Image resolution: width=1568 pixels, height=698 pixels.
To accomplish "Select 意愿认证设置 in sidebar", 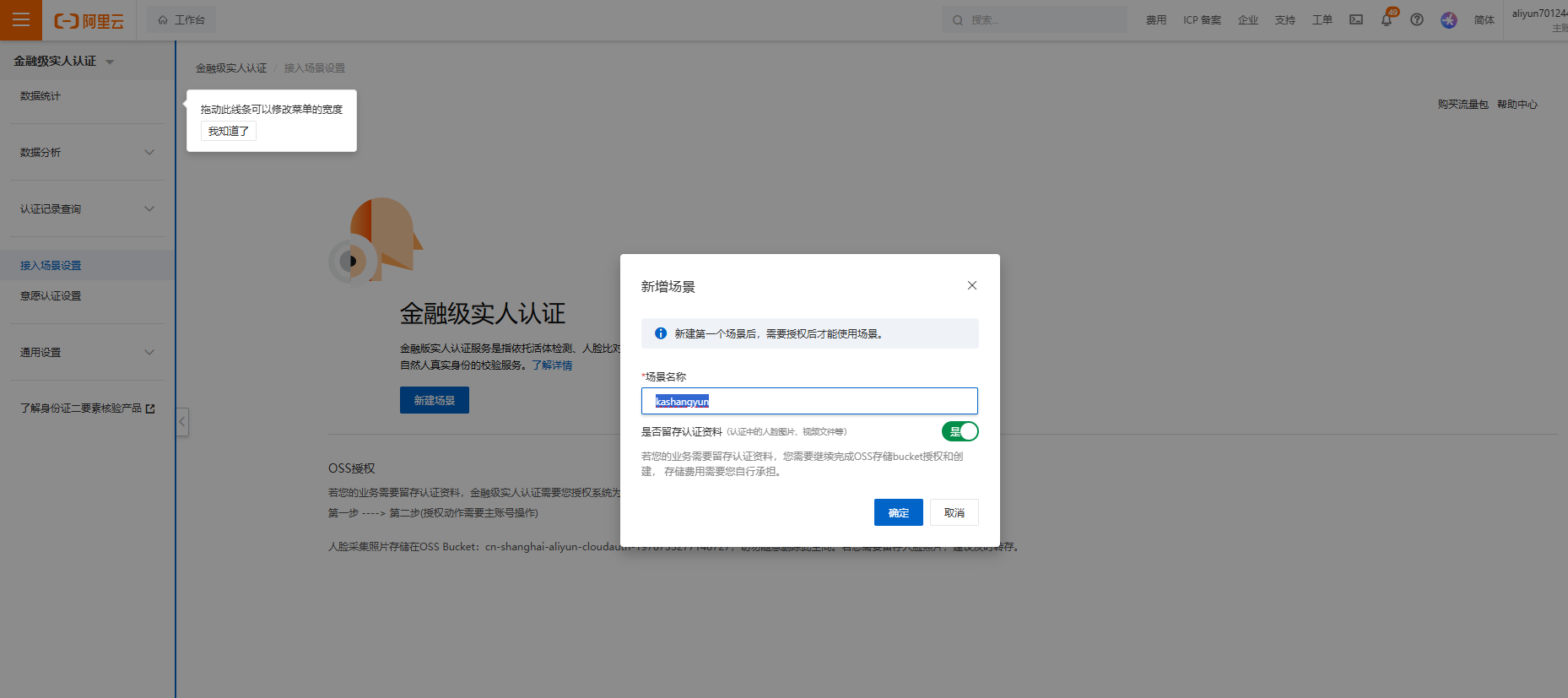I will pyautogui.click(x=51, y=296).
